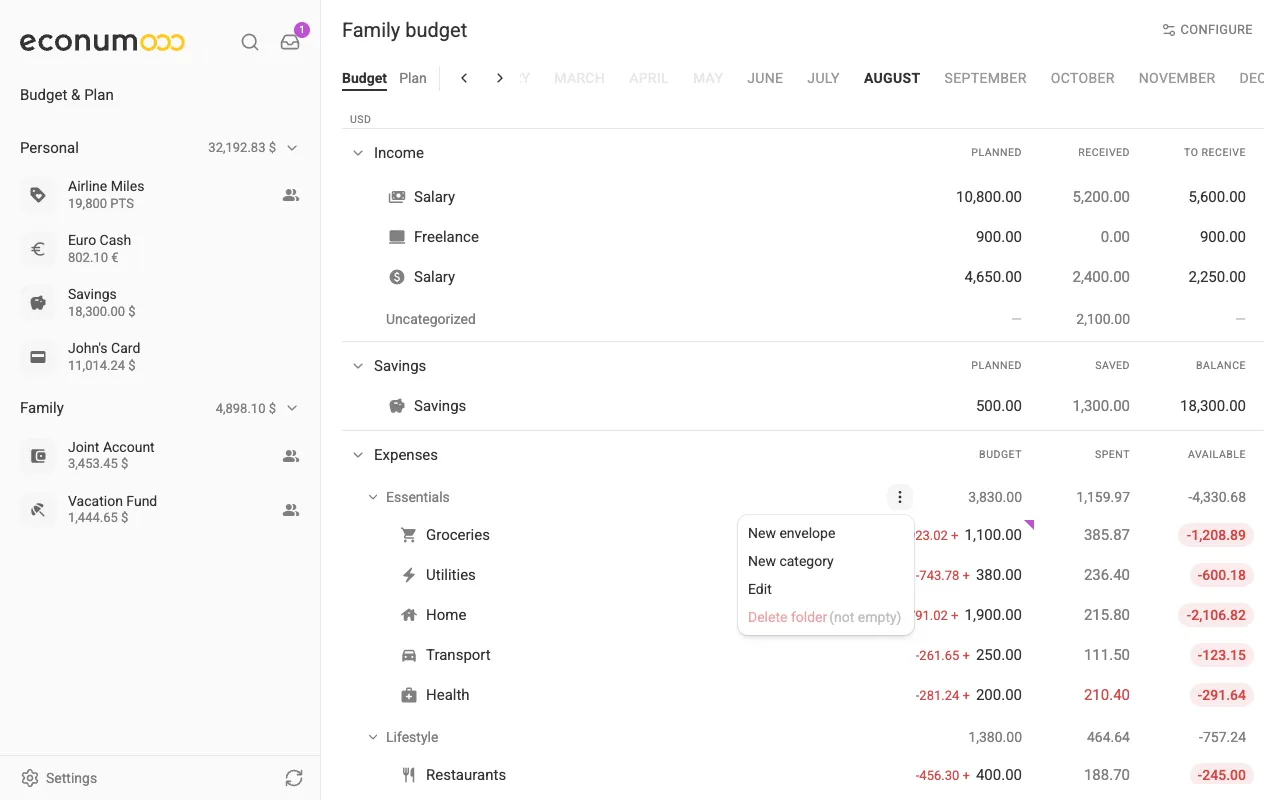Click the Euro Cash account icon
Image resolution: width=1280 pixels, height=800 pixels.
click(38, 249)
